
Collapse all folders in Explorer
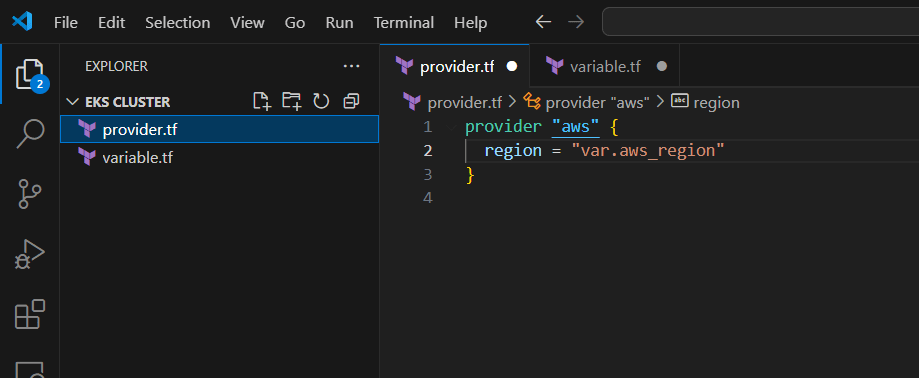(x=350, y=101)
